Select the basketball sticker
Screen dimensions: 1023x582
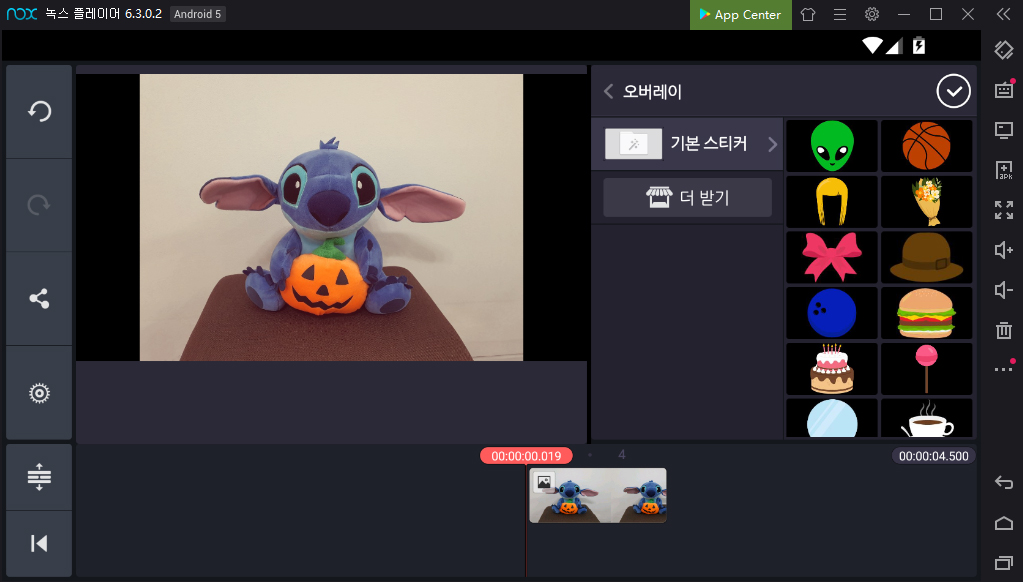pos(926,146)
